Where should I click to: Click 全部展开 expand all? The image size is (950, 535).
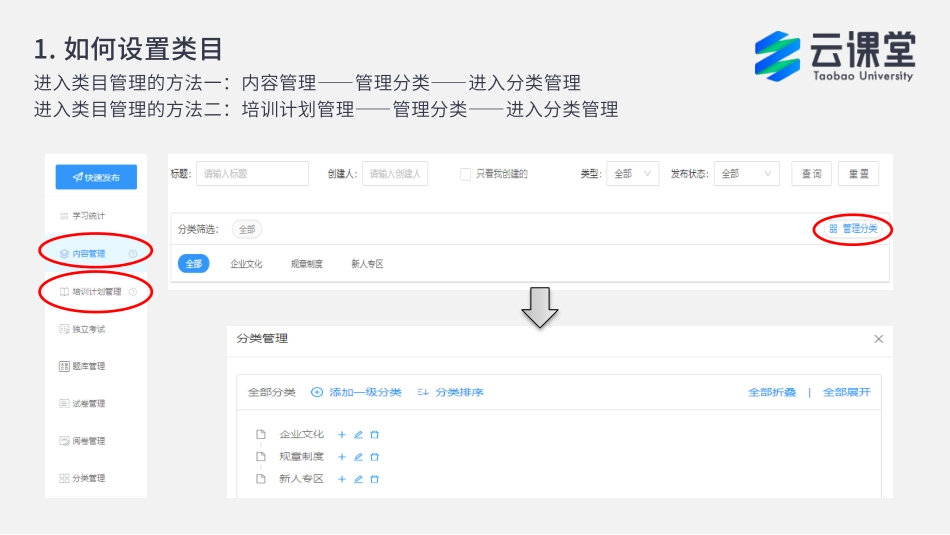846,392
